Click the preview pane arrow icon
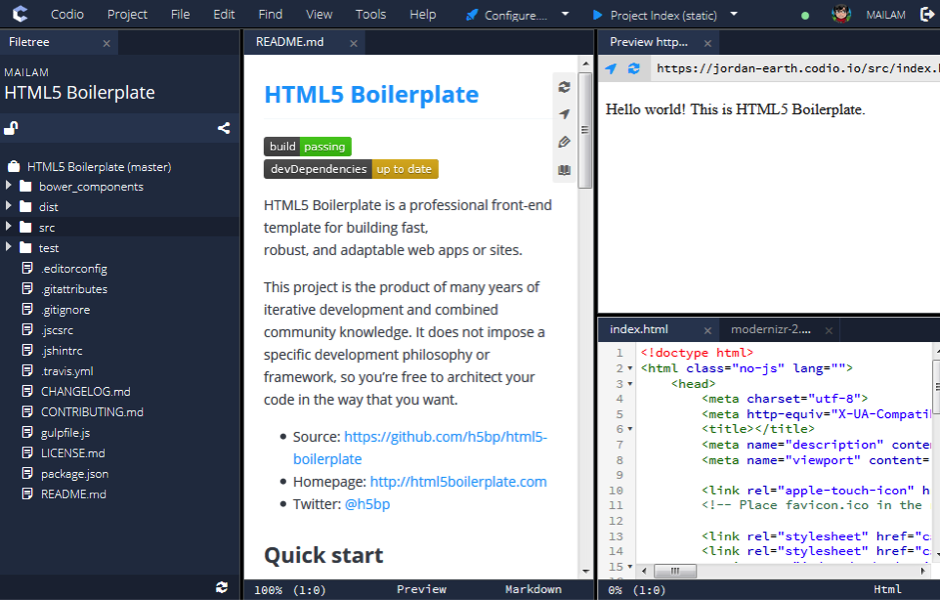The height and width of the screenshot is (600, 941). 611,69
